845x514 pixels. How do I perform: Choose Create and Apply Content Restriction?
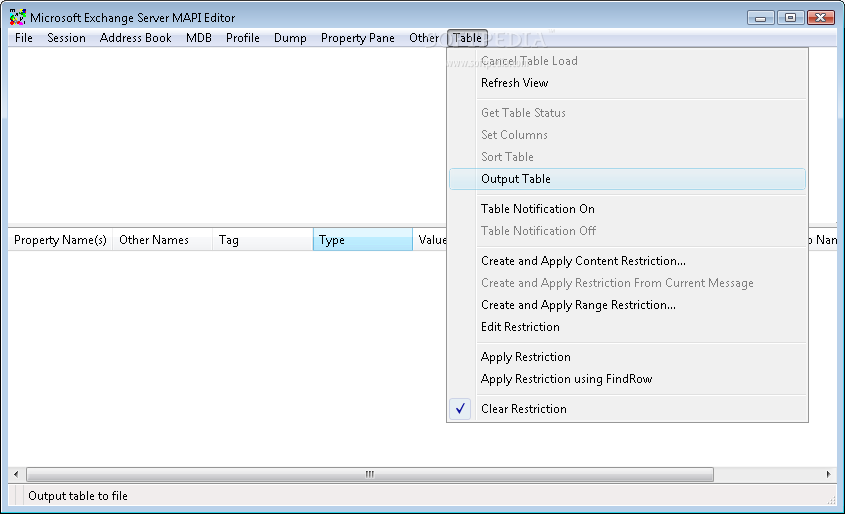click(627, 261)
